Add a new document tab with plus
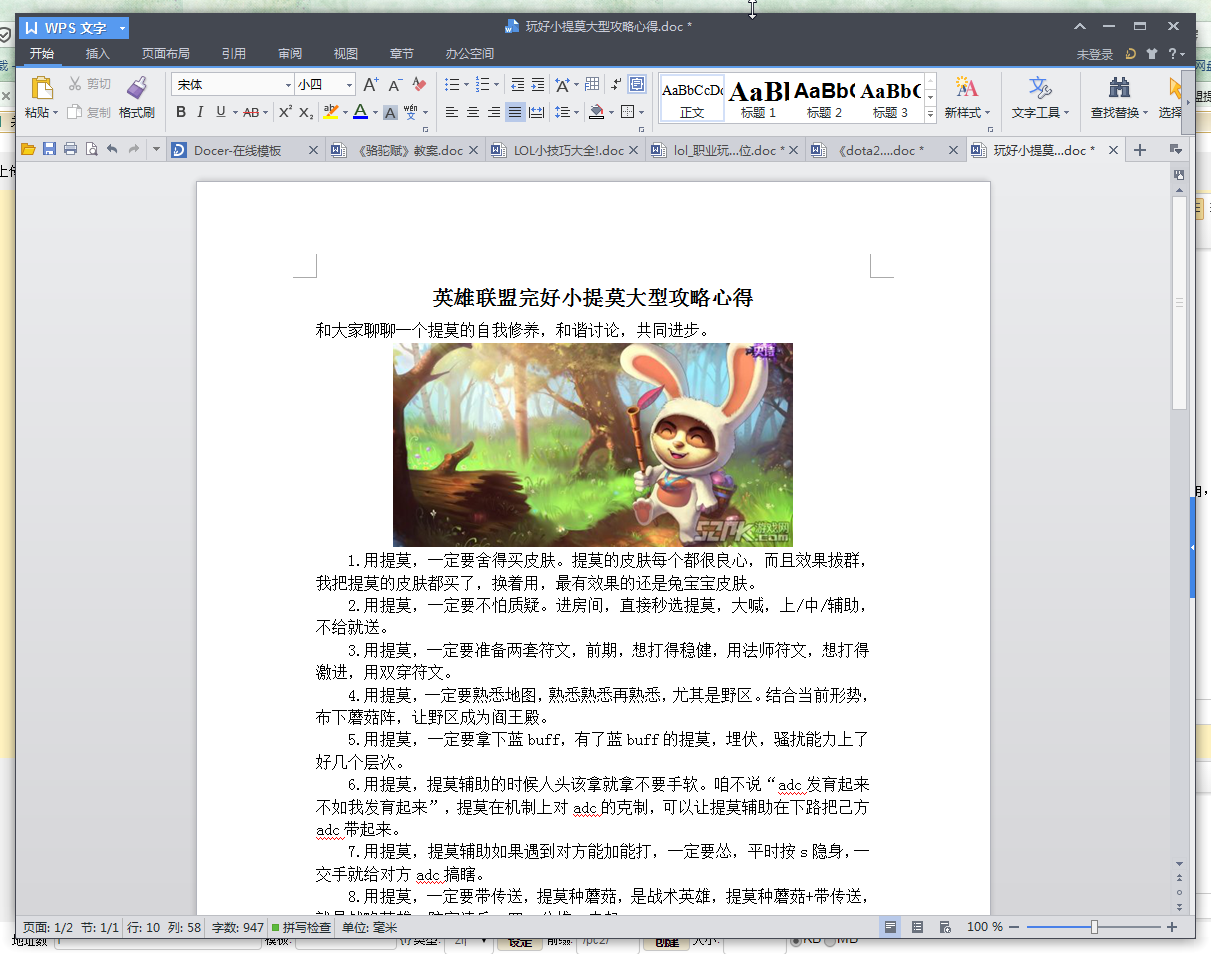Viewport: 1211px width, 954px height. 1139,150
